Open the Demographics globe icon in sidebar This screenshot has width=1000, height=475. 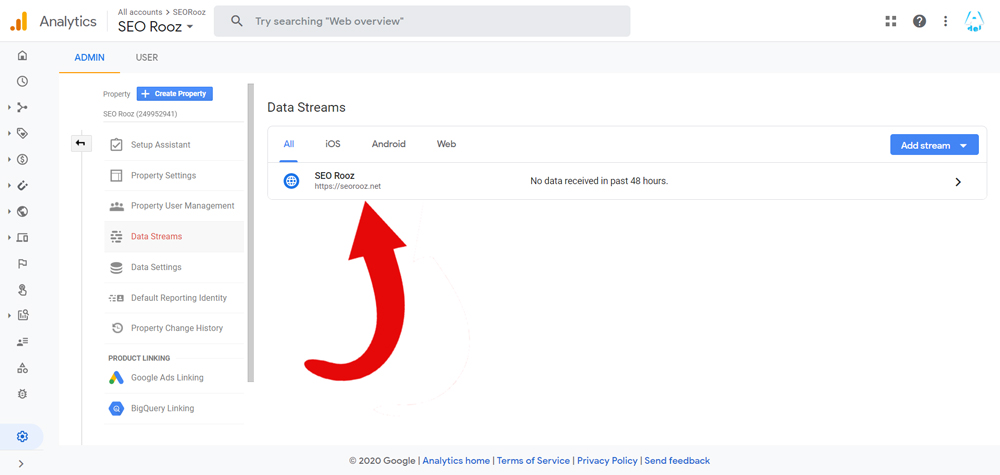click(22, 212)
